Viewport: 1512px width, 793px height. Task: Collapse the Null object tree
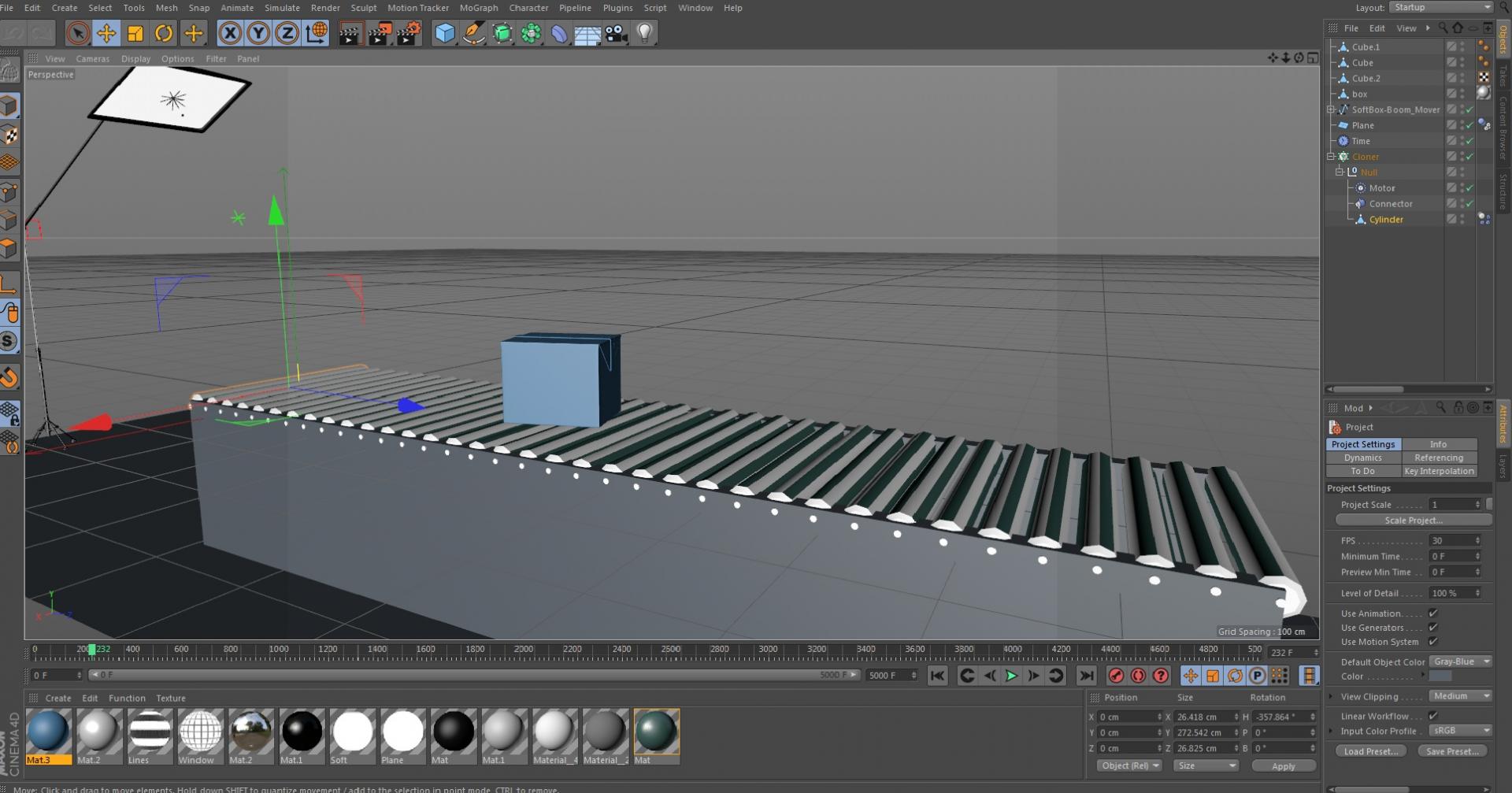click(x=1339, y=172)
